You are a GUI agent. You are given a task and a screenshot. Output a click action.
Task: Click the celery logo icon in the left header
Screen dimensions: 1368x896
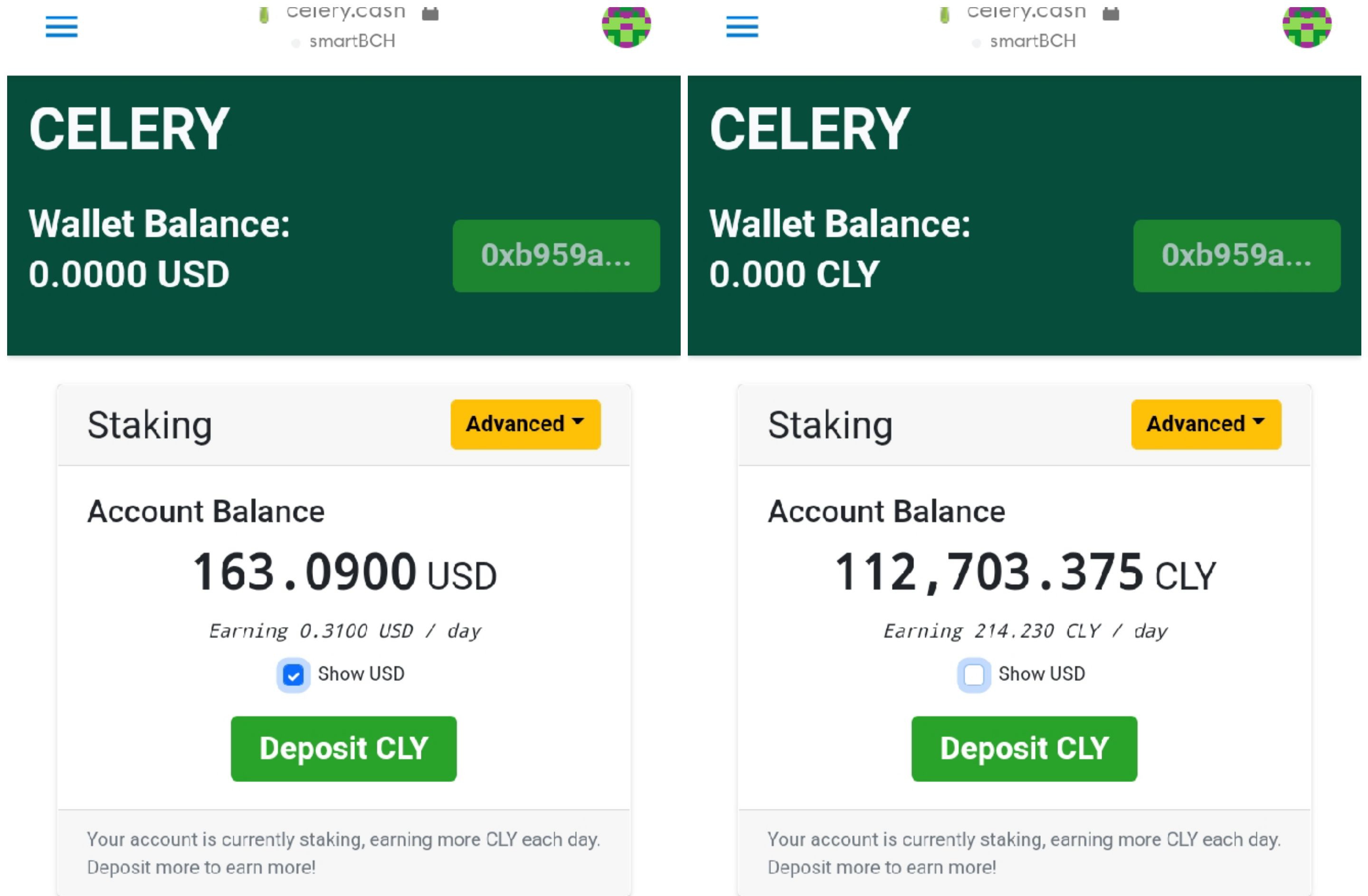tap(264, 14)
